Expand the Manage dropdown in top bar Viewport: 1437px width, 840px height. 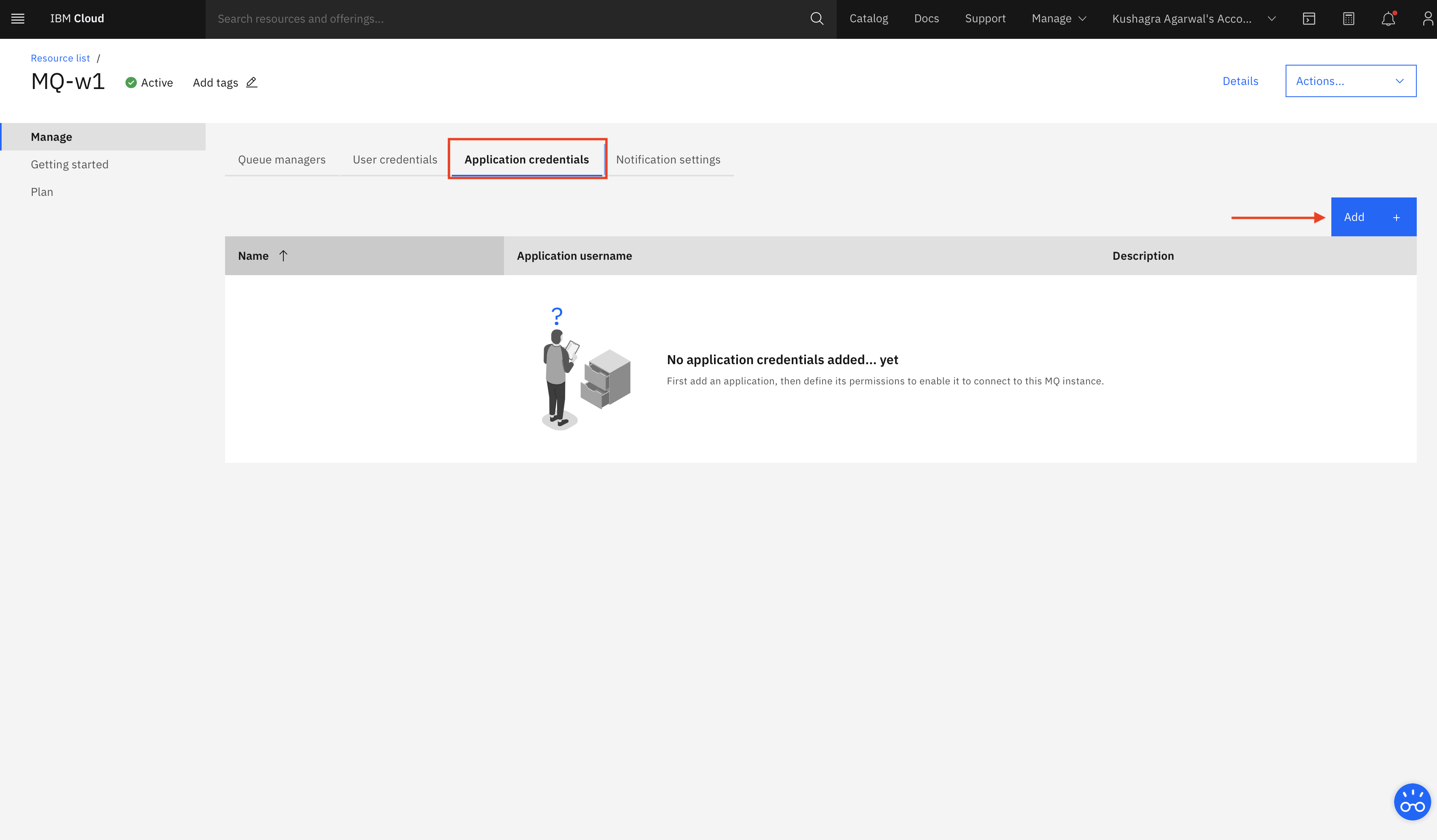coord(1059,19)
